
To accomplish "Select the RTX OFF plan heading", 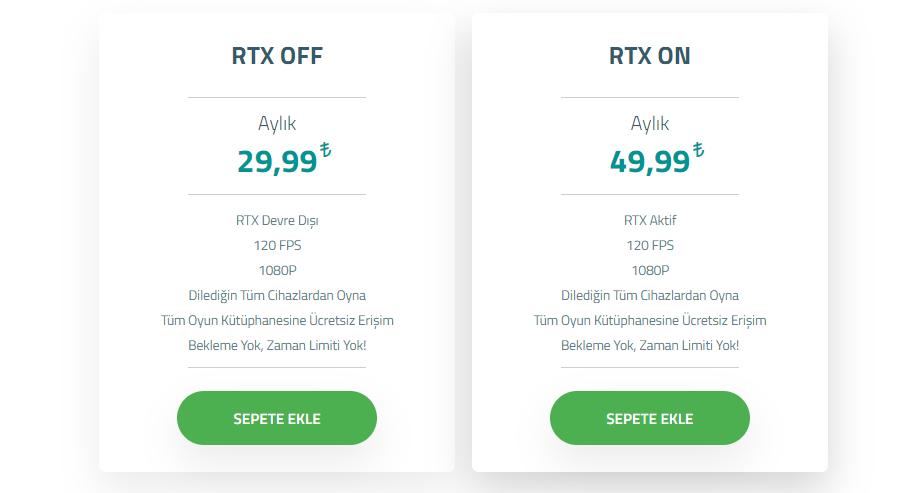I will point(277,56).
